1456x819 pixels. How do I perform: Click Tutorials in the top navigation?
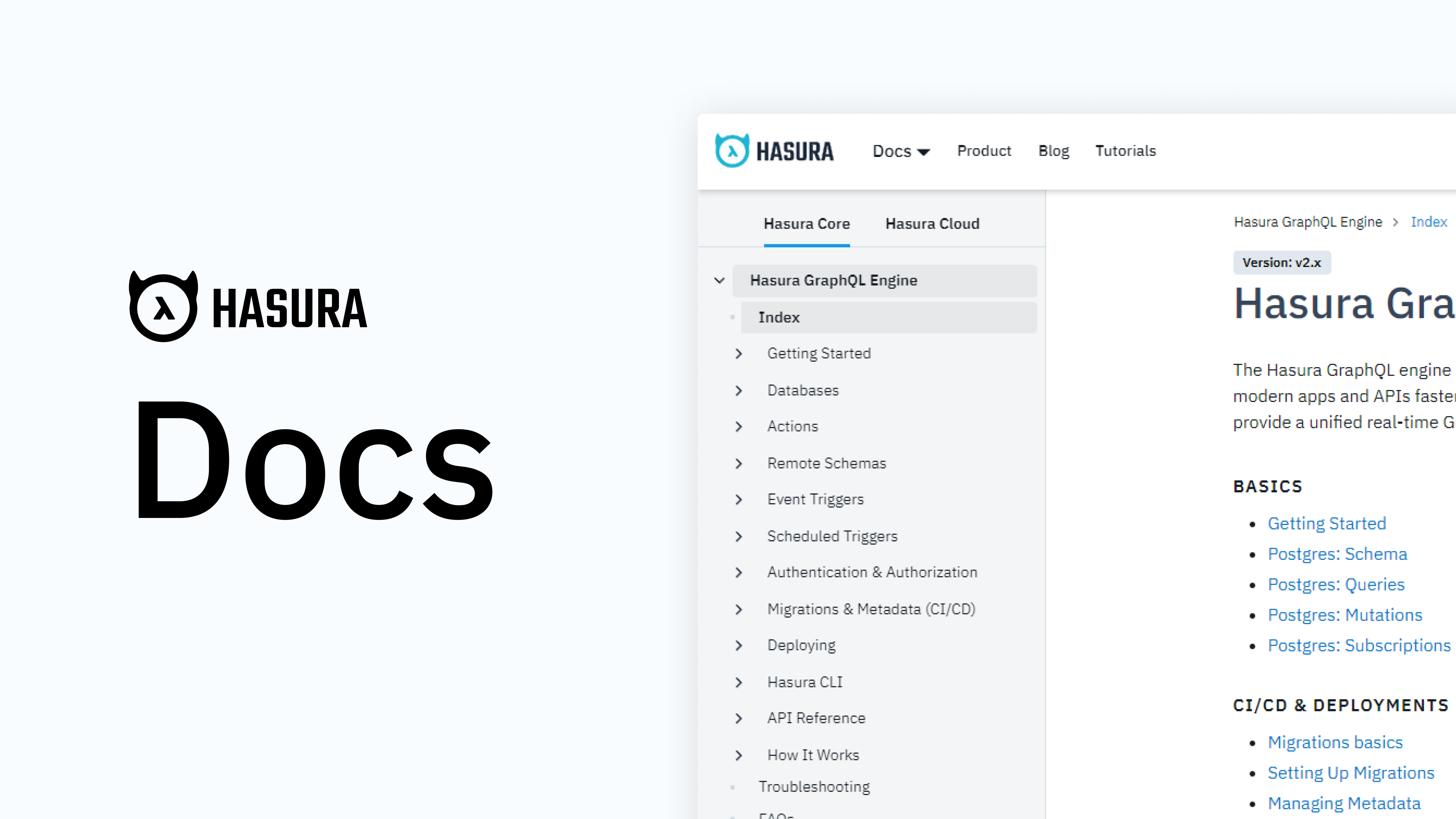click(1125, 151)
